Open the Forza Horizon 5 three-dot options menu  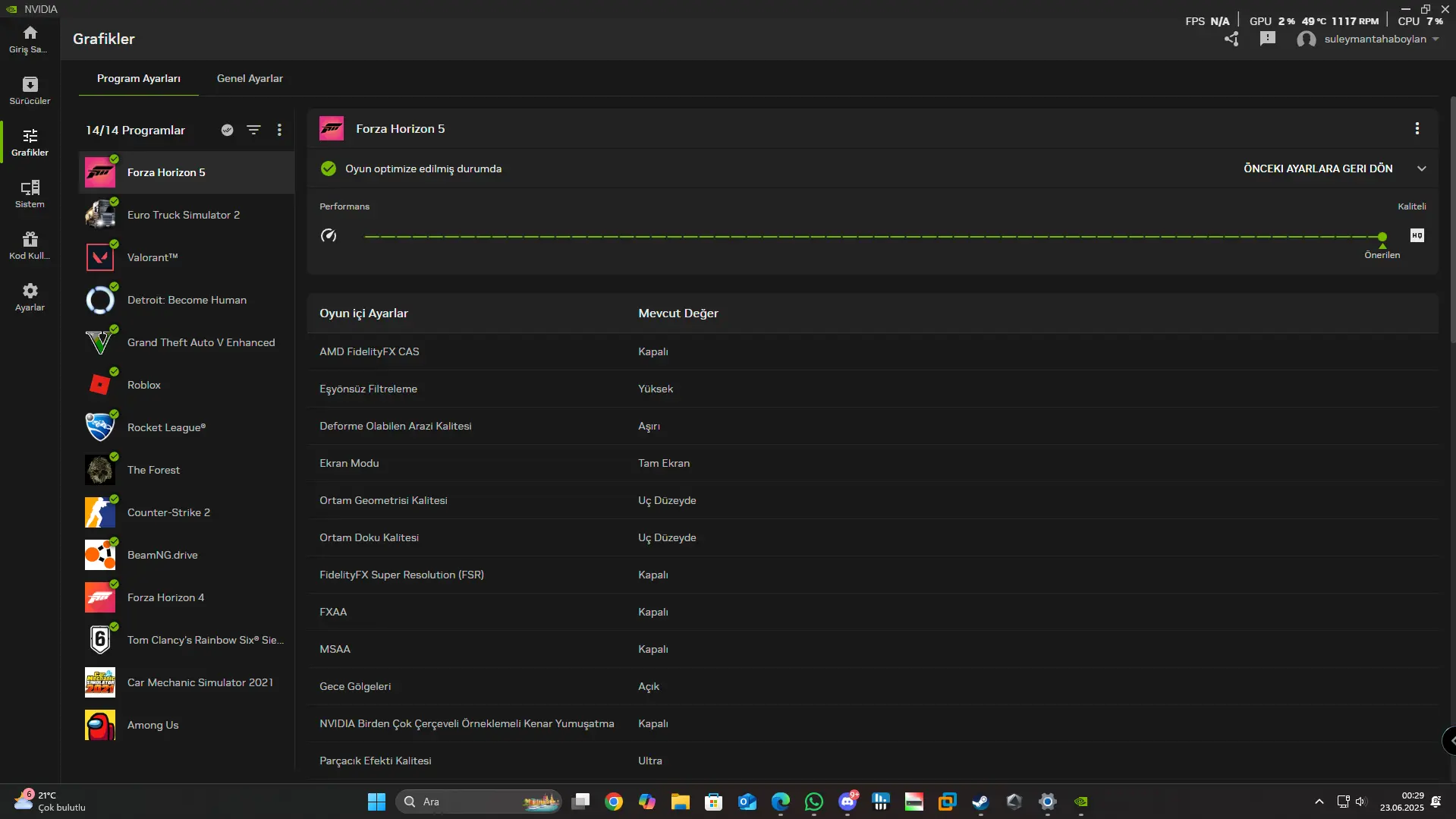coord(1417,128)
